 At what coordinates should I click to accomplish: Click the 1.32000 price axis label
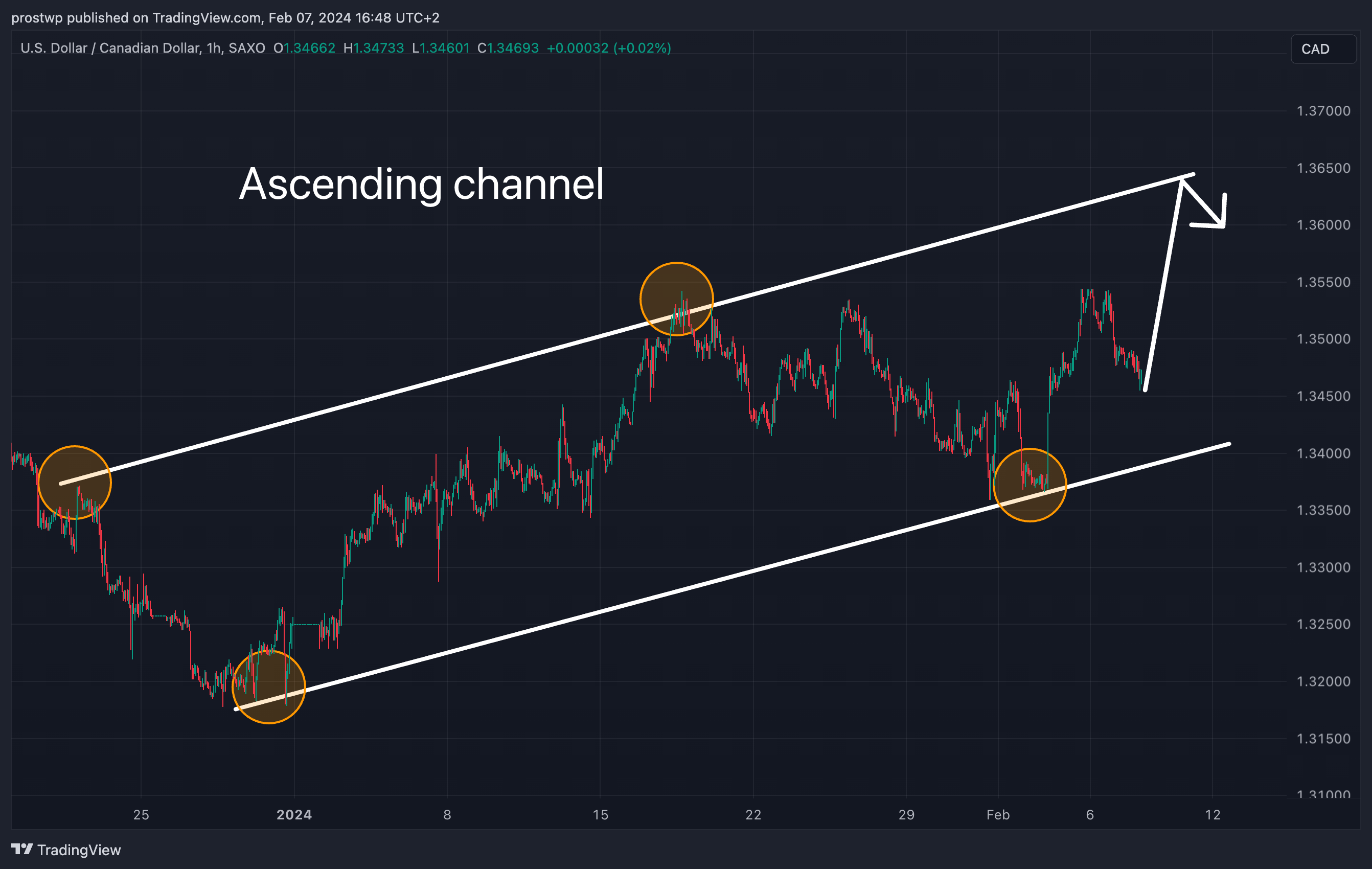click(1323, 681)
